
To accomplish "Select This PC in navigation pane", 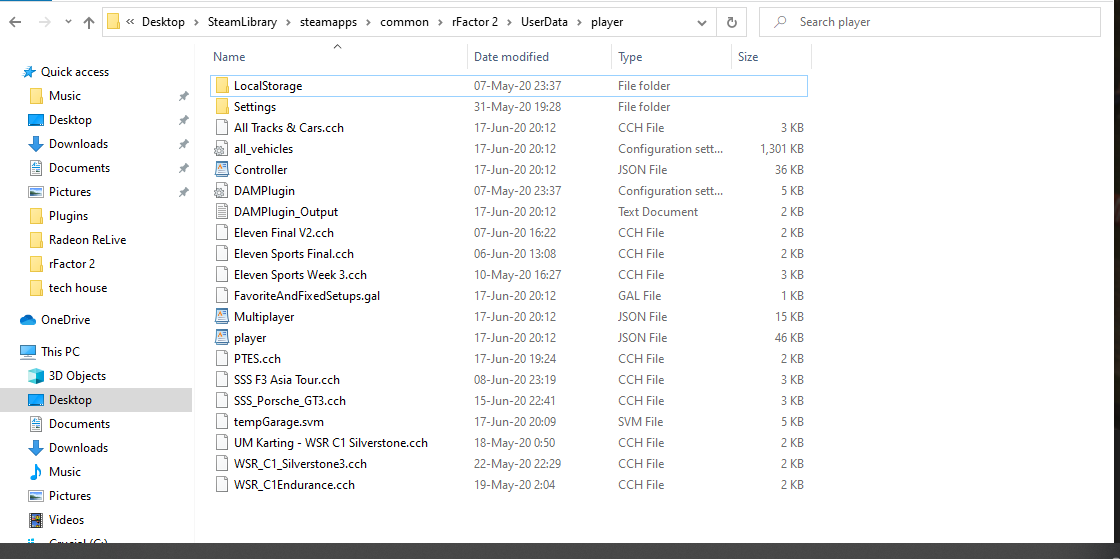I will [60, 352].
